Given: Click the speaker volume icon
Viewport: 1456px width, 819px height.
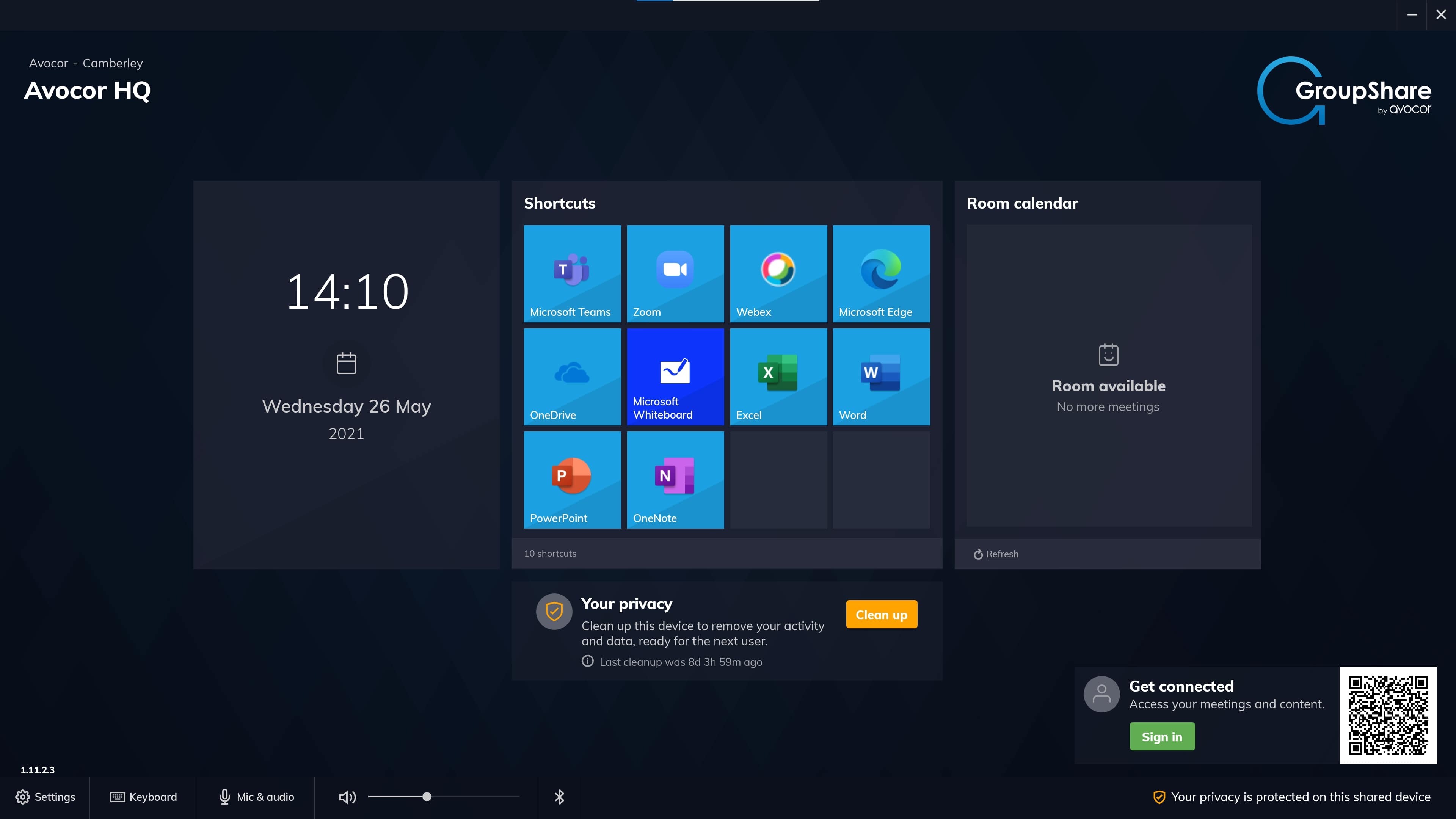Looking at the screenshot, I should (x=347, y=797).
